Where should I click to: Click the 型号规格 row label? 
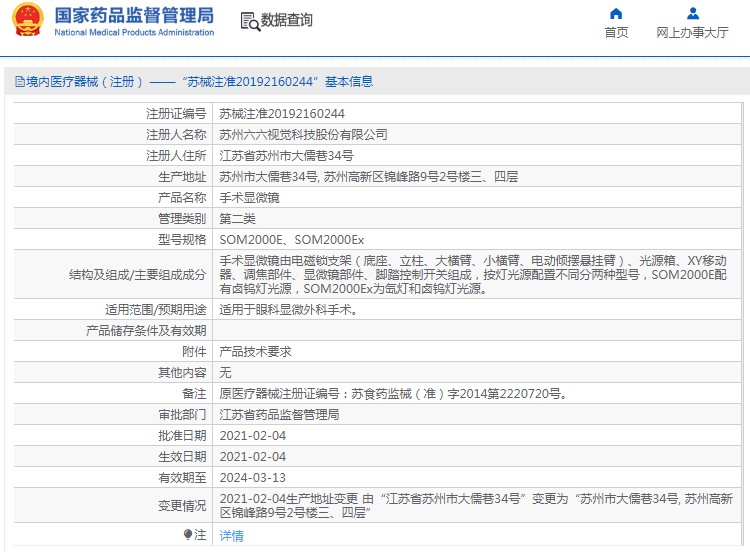[182, 240]
